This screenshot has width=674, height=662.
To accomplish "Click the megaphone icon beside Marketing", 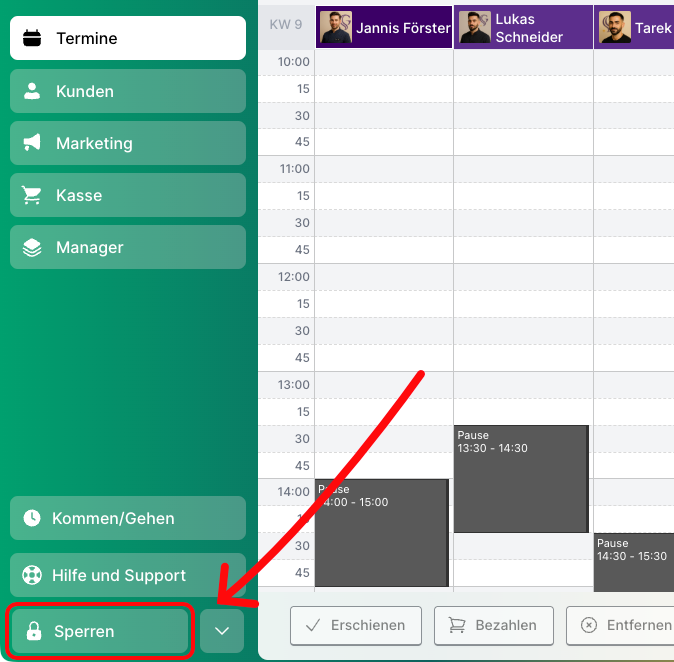I will pyautogui.click(x=32, y=143).
